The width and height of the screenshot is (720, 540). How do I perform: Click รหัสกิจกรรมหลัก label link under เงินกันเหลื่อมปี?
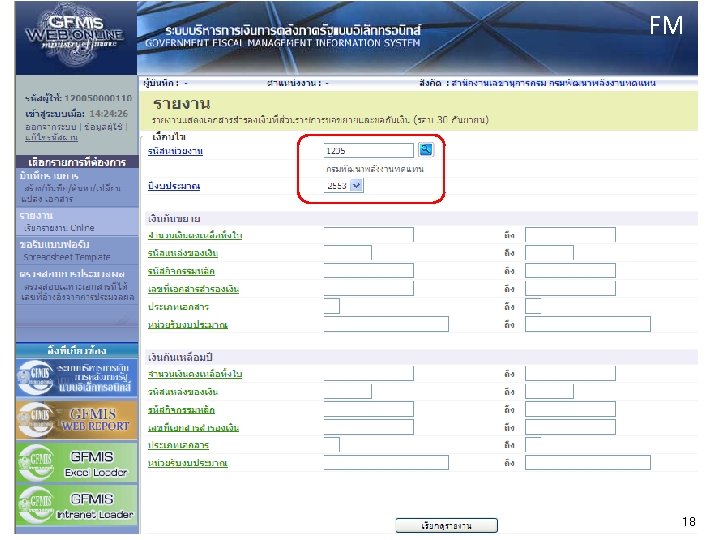(x=181, y=410)
